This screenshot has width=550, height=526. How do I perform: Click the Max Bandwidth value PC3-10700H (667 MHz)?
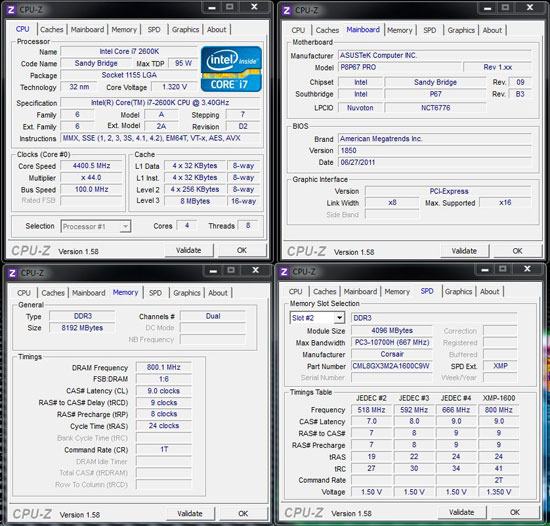tap(392, 343)
